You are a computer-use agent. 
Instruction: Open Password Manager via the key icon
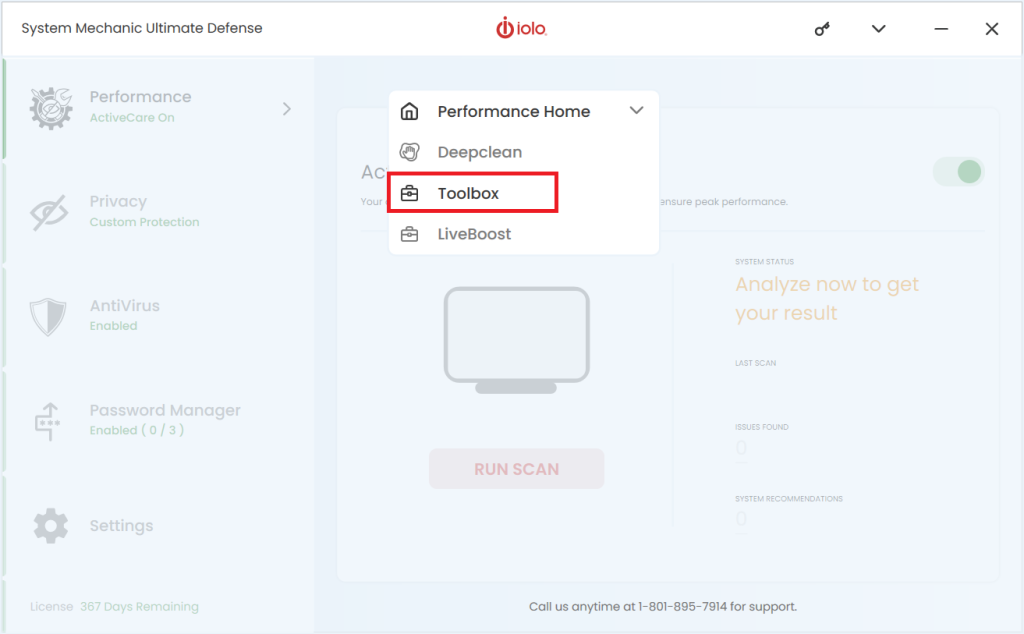(x=49, y=419)
